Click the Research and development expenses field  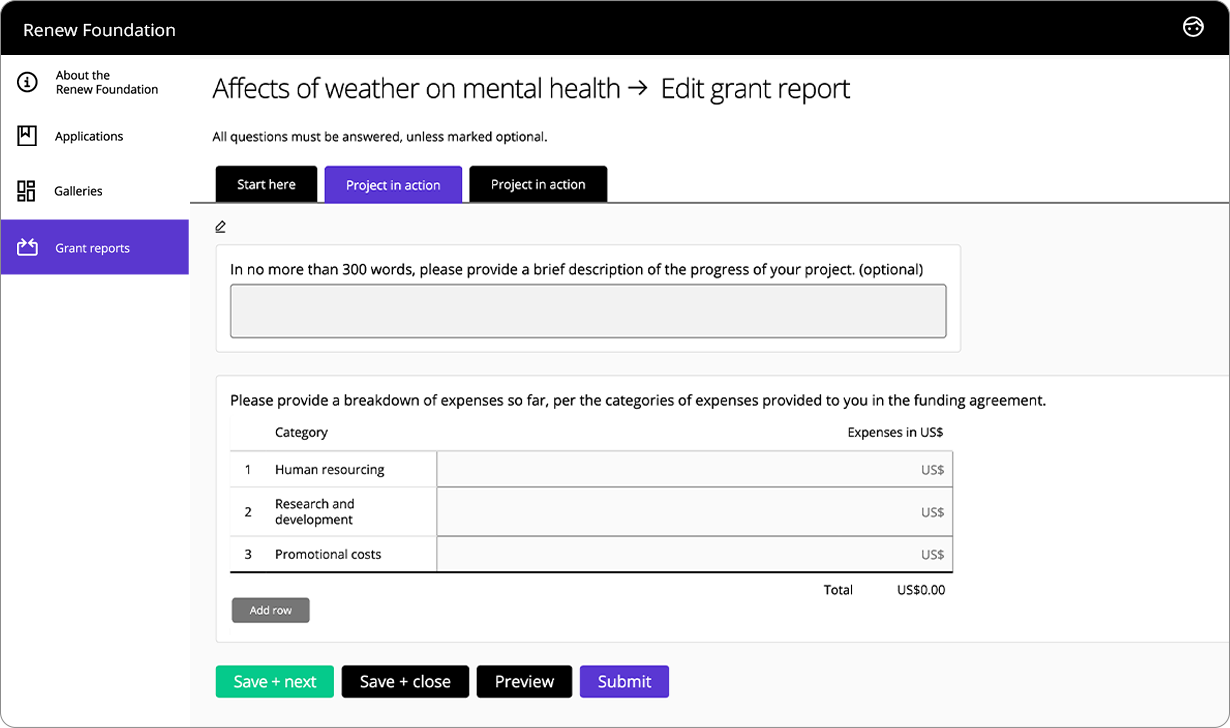pos(695,511)
